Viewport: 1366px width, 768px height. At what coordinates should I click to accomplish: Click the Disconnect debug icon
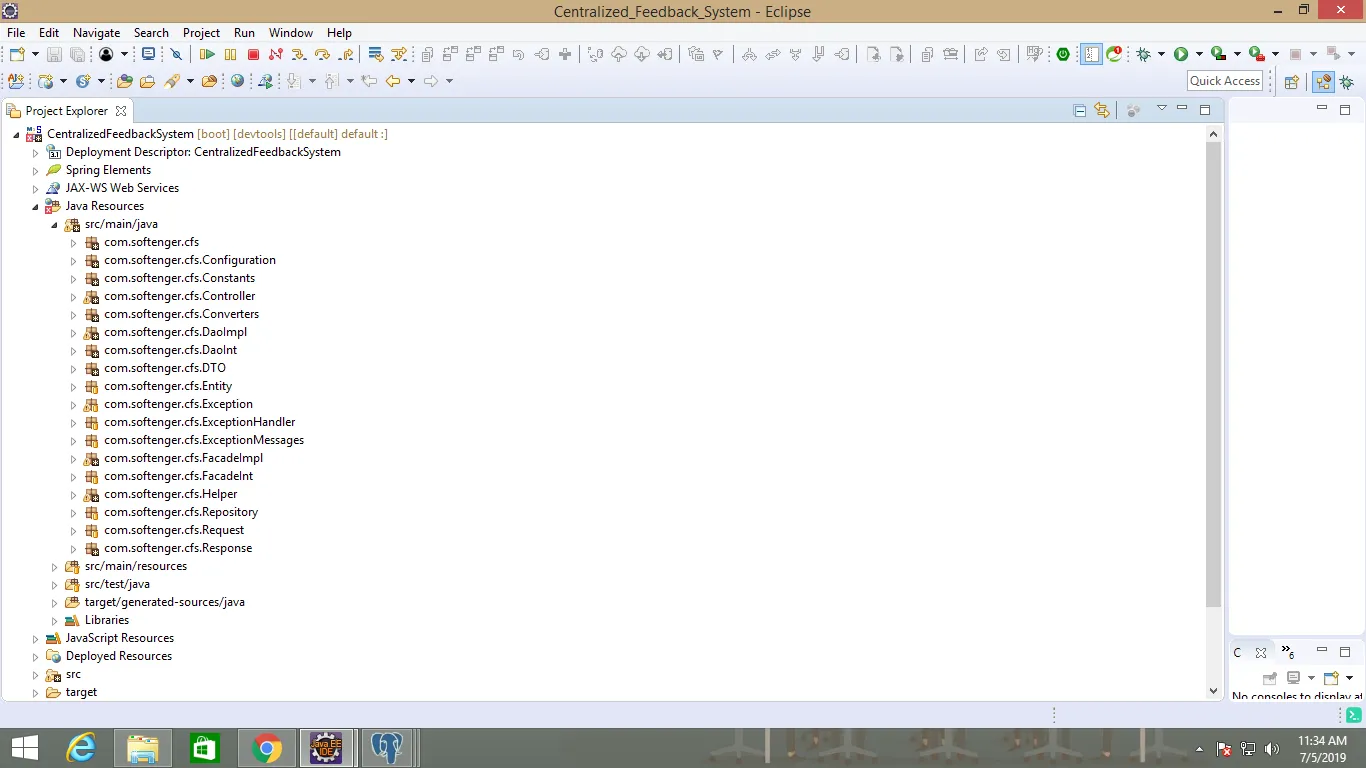click(x=276, y=55)
